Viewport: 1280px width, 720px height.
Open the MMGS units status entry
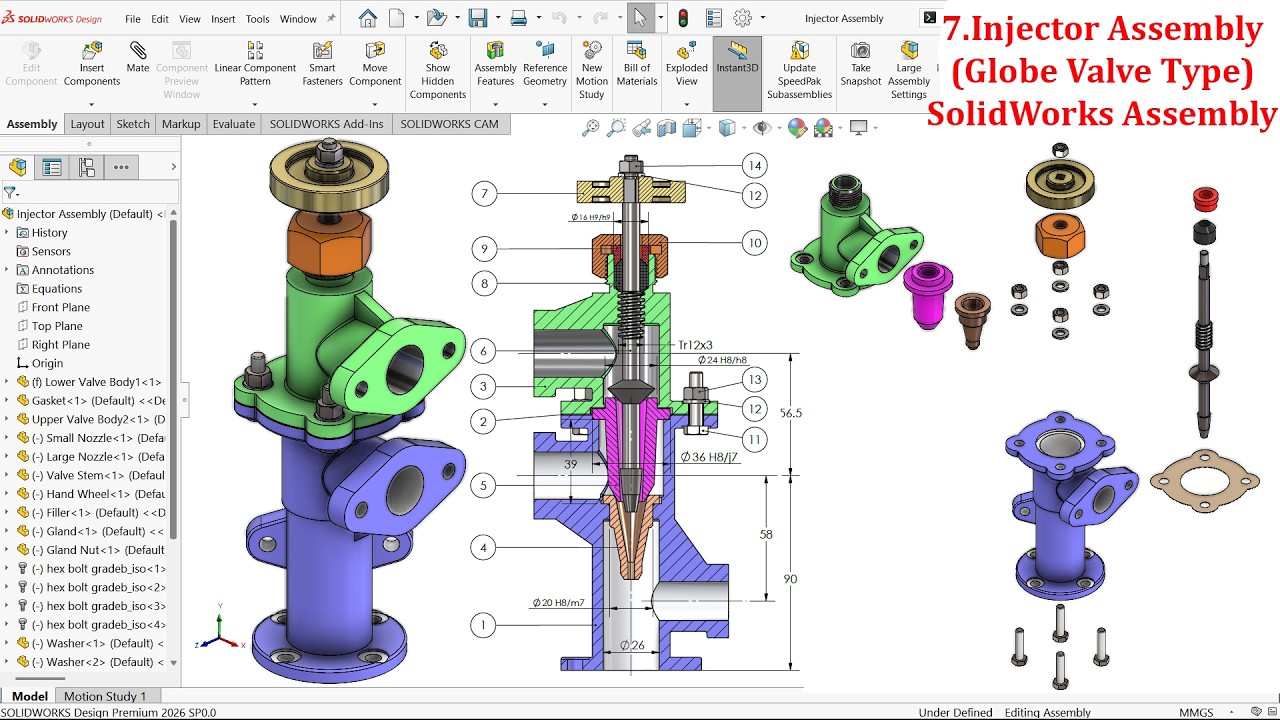(1197, 712)
